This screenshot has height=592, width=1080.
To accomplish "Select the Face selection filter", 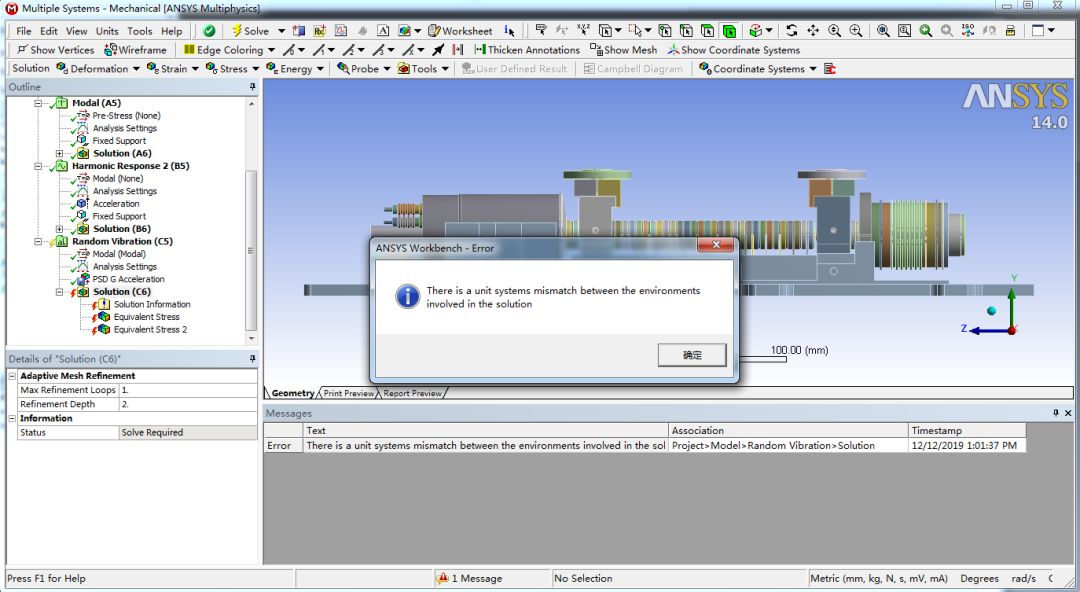I will 707,31.
